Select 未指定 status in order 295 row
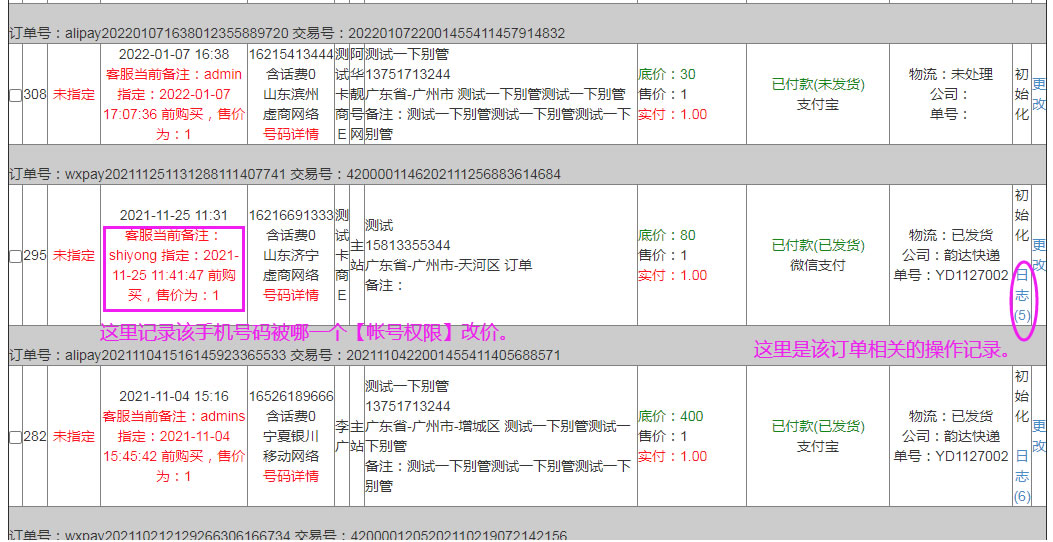 pos(74,255)
